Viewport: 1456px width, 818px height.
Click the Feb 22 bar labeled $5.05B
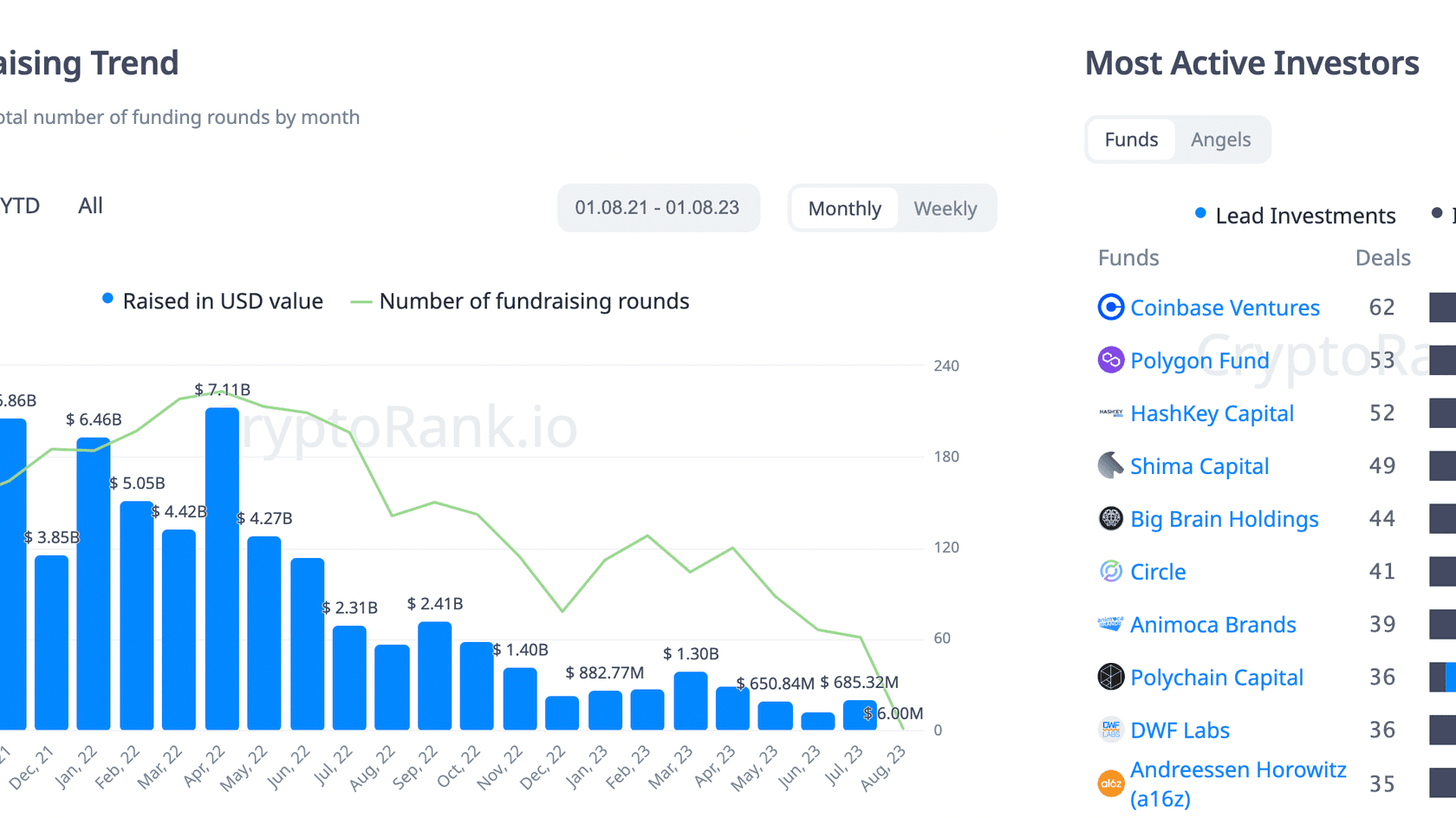[x=136, y=615]
